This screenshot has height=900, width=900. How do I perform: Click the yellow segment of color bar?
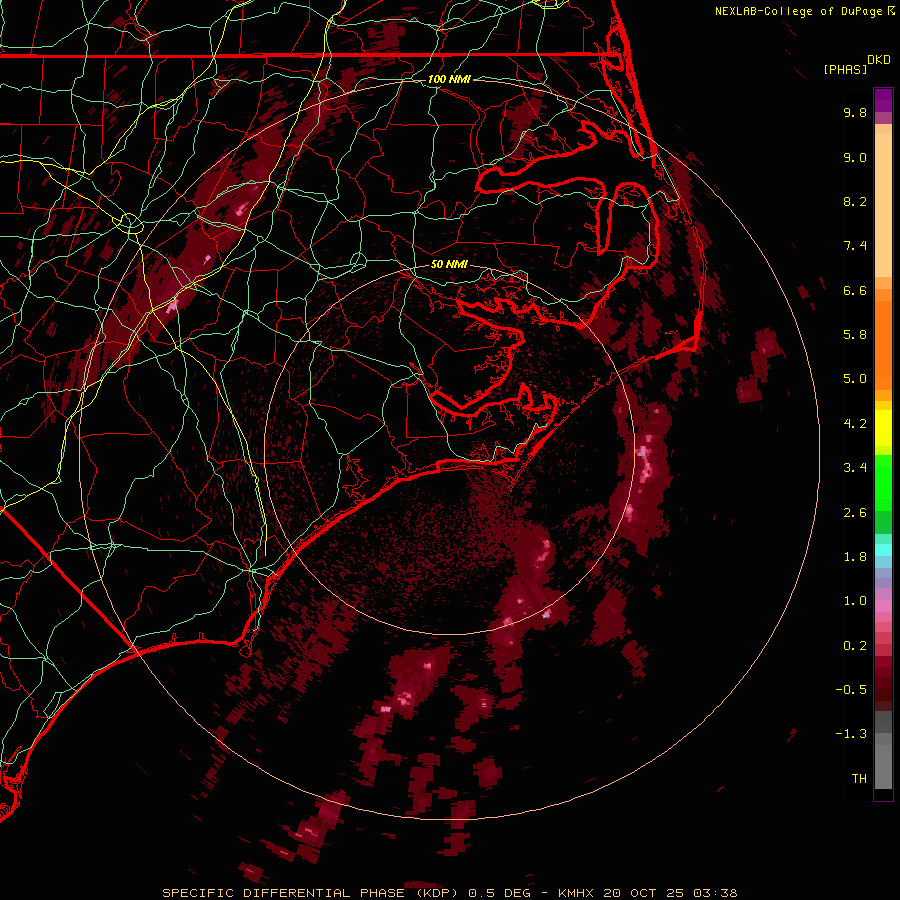pyautogui.click(x=883, y=428)
